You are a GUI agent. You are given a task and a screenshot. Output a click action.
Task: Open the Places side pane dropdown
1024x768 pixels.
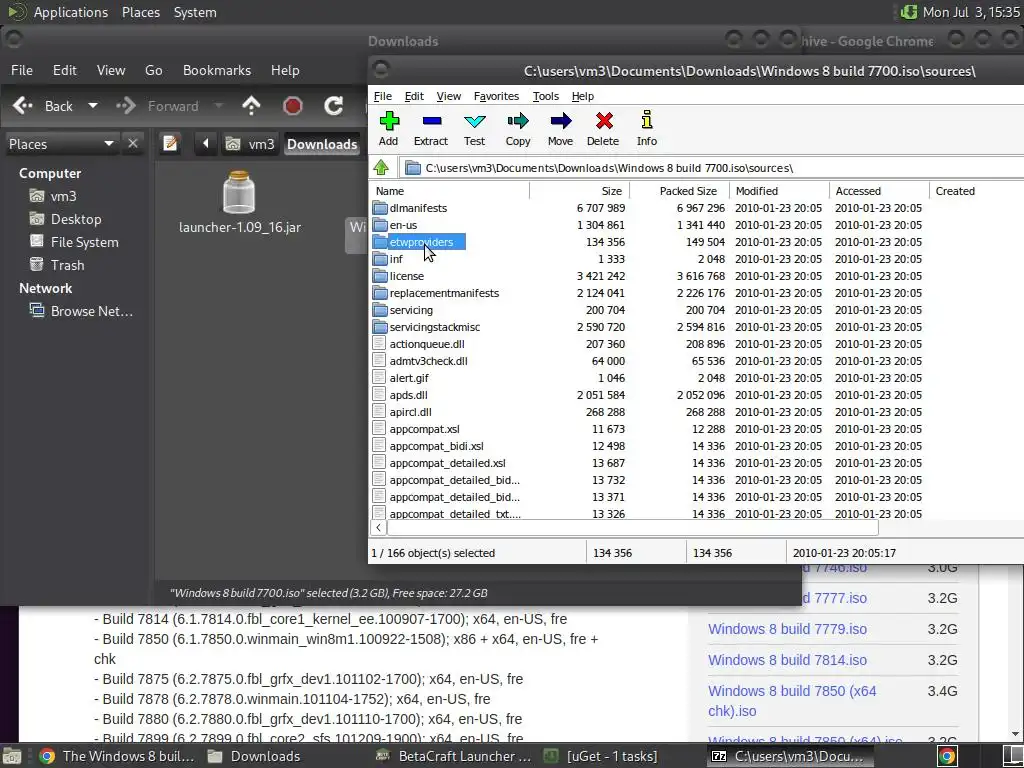(61, 144)
